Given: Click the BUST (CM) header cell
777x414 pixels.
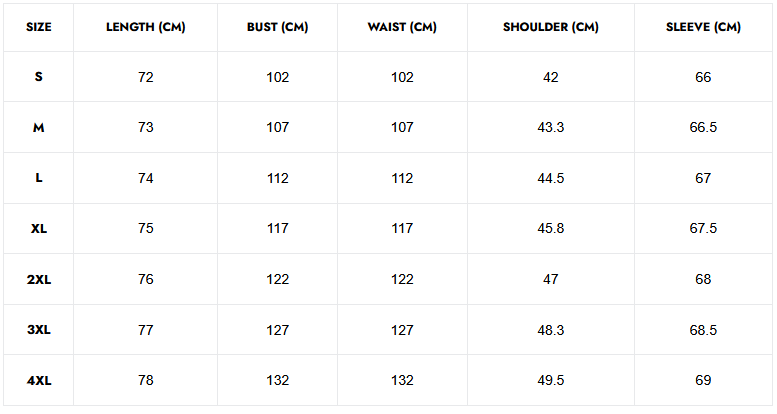Looking at the screenshot, I should click(277, 27).
